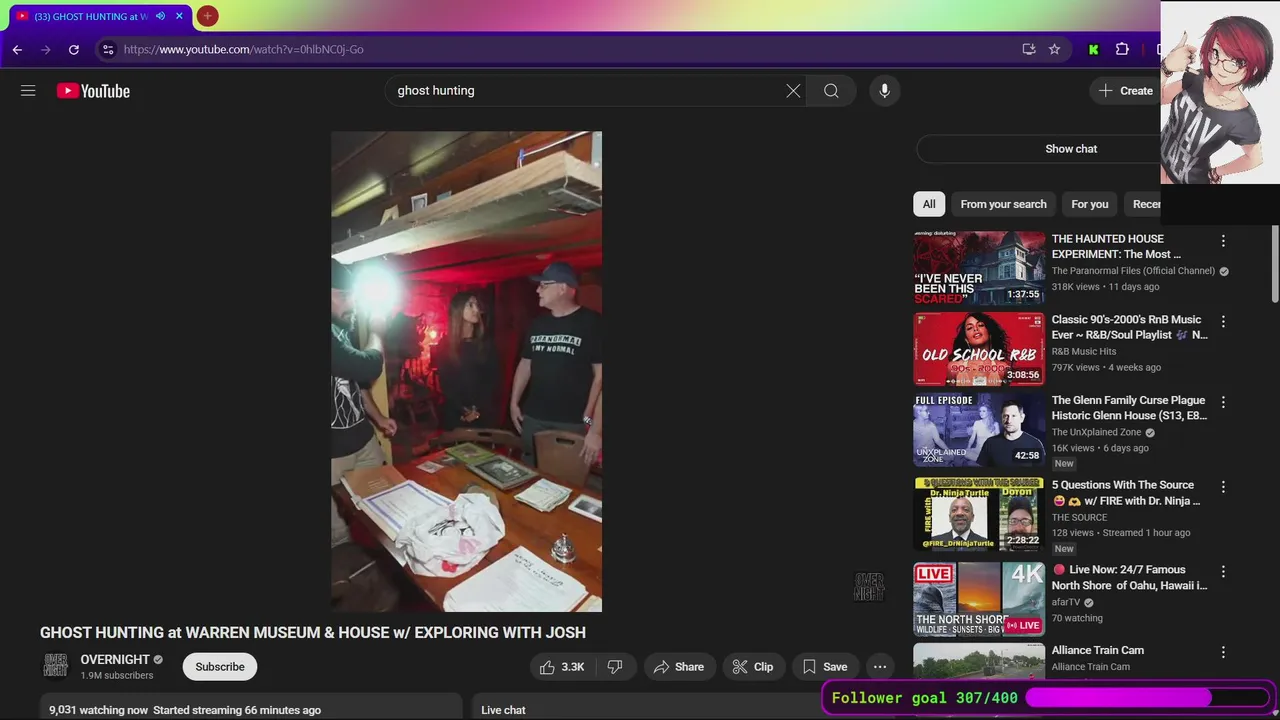Click the afarTV channel name

pyautogui.click(x=1066, y=603)
